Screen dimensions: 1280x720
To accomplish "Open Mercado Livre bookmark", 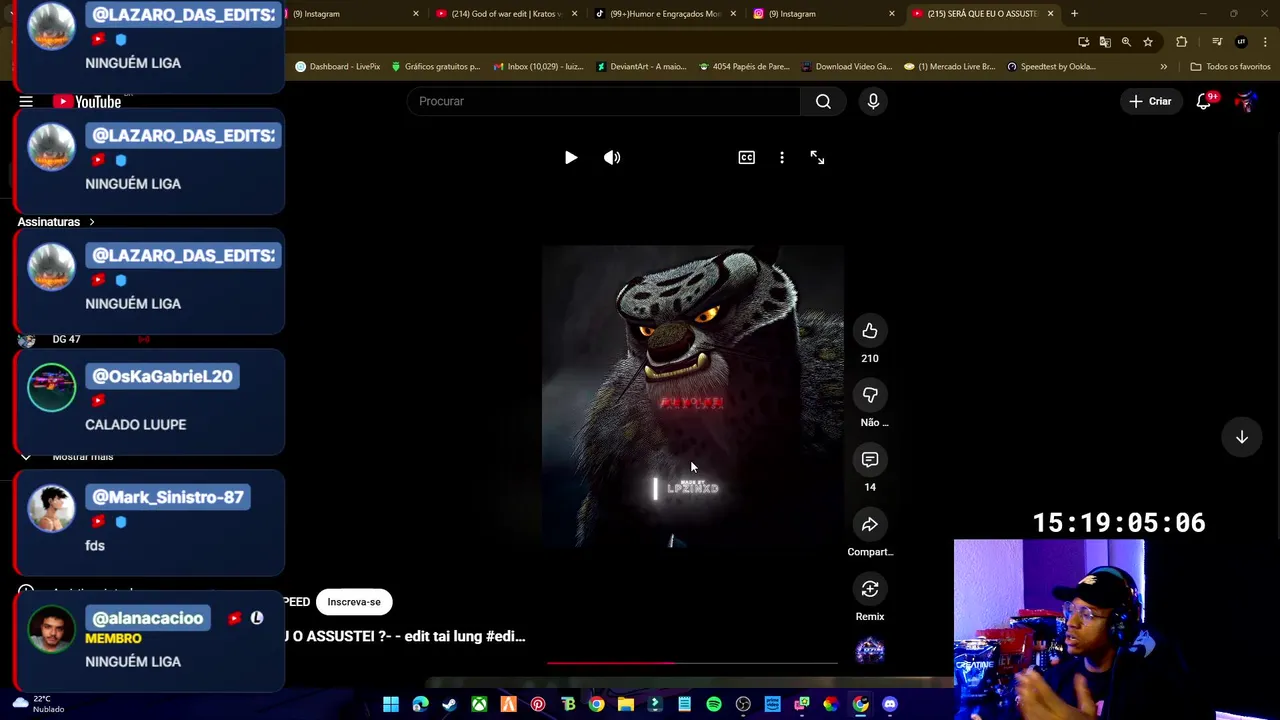I will coord(949,67).
